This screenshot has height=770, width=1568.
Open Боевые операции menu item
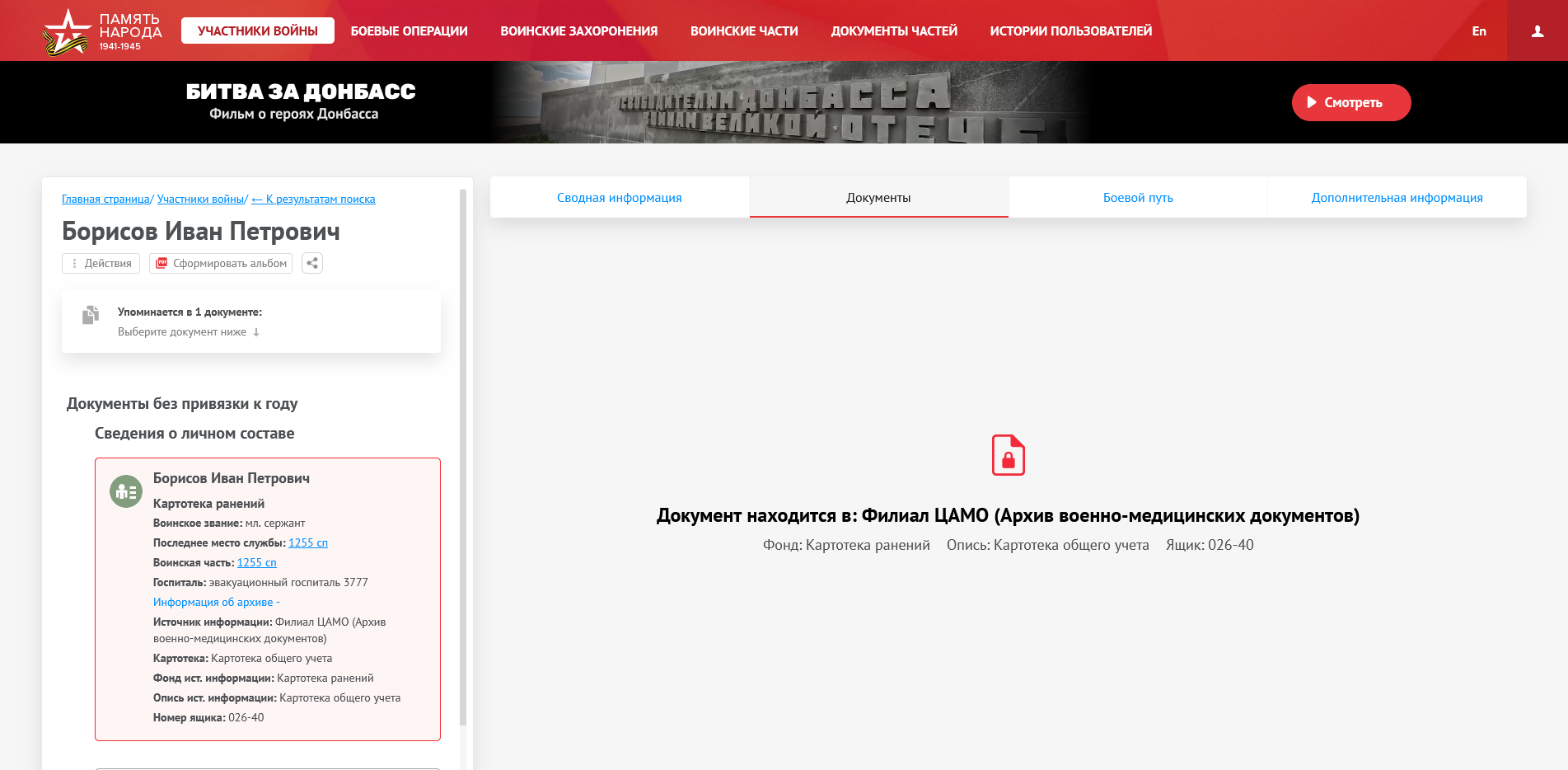point(409,31)
